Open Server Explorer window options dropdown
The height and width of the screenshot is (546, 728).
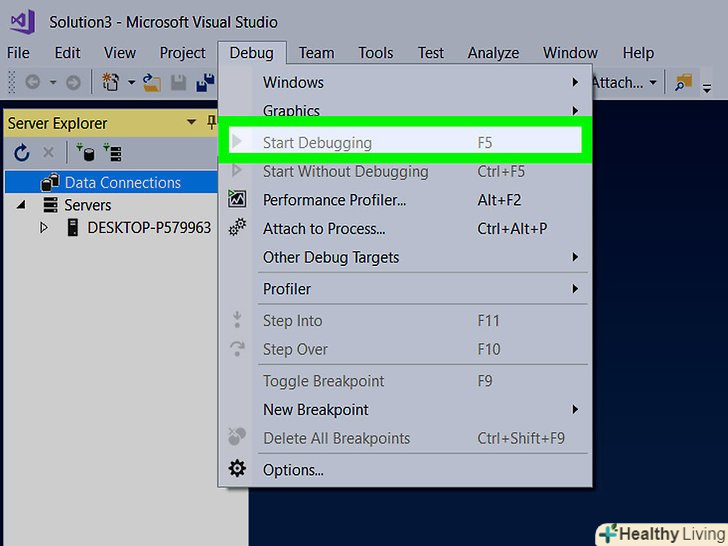[x=192, y=123]
